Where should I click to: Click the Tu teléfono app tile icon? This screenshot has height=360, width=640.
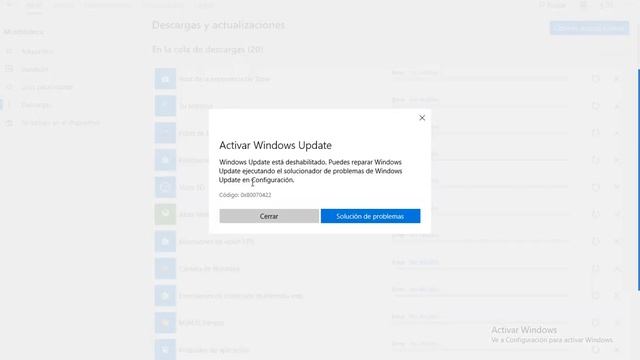(165, 106)
